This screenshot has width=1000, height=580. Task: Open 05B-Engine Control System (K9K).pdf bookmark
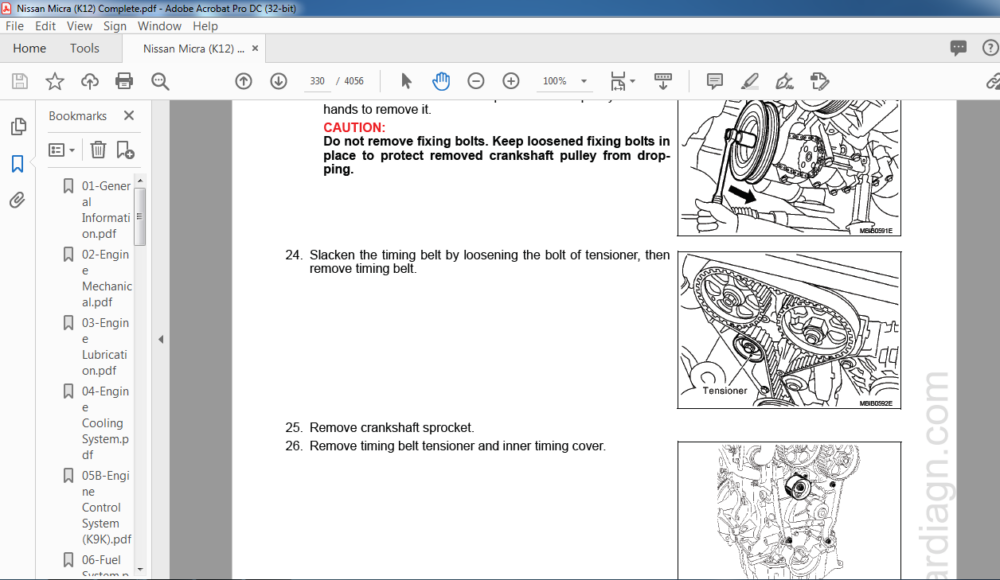[x=106, y=507]
